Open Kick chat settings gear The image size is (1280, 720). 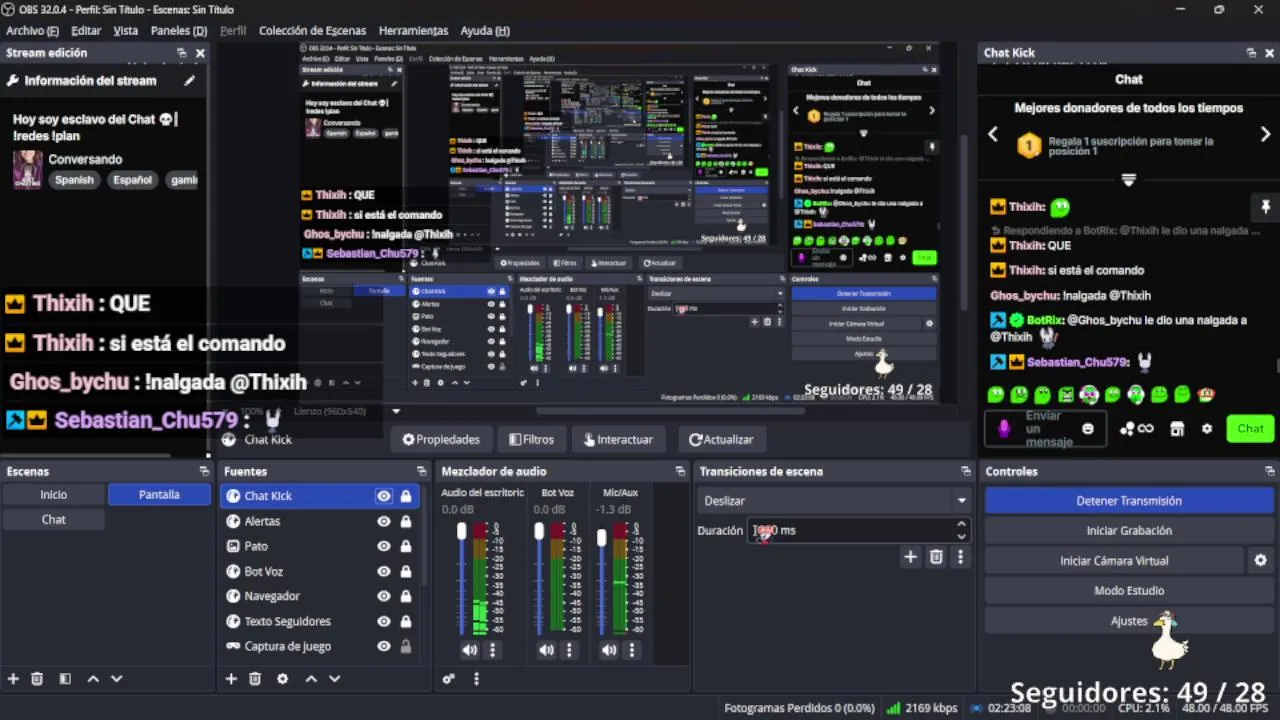(1207, 429)
